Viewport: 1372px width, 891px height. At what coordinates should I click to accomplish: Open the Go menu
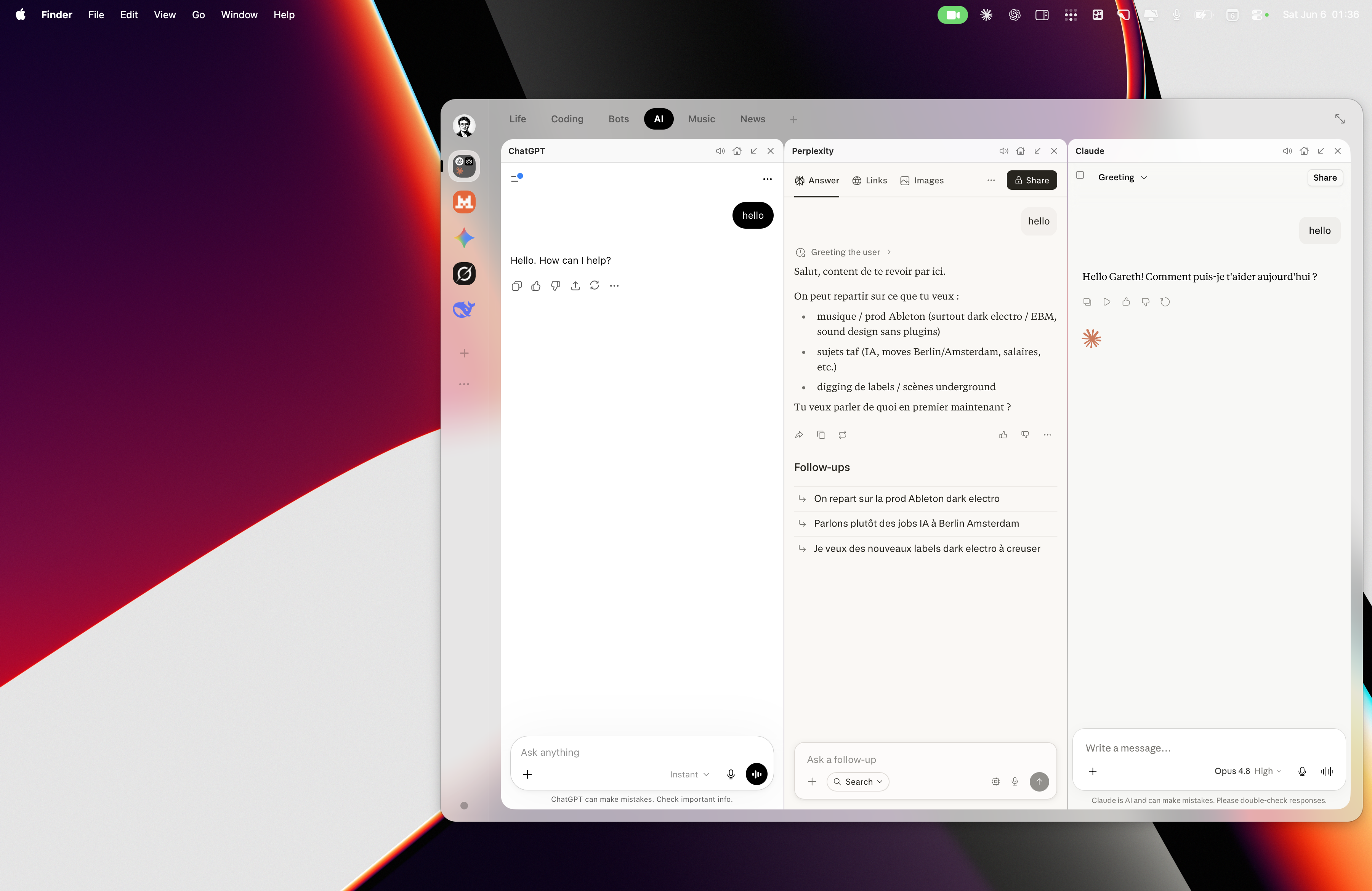click(198, 14)
